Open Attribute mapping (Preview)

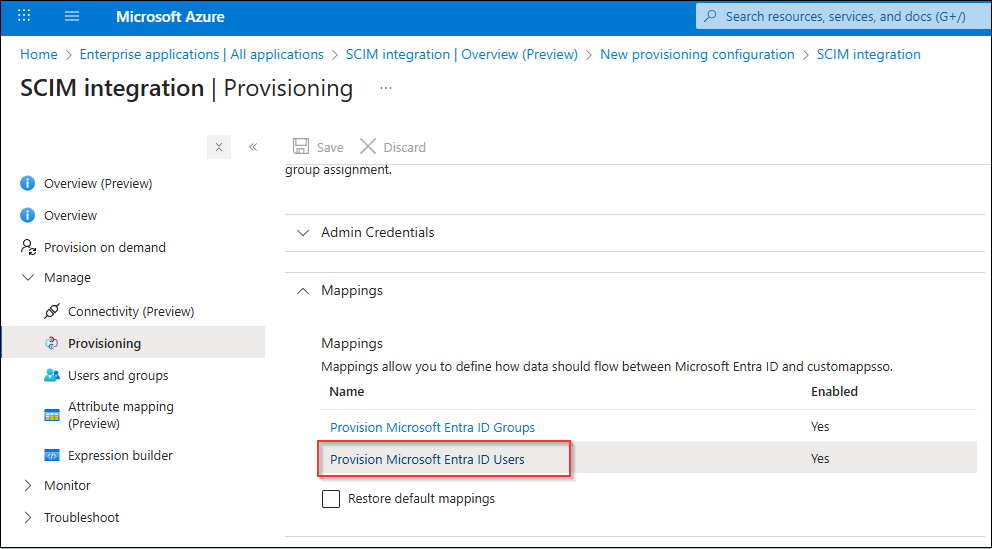[121, 415]
